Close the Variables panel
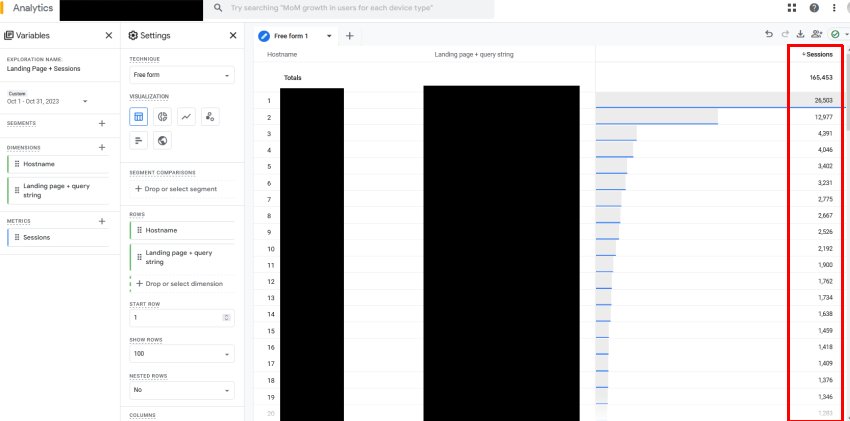The image size is (850, 421). click(109, 35)
